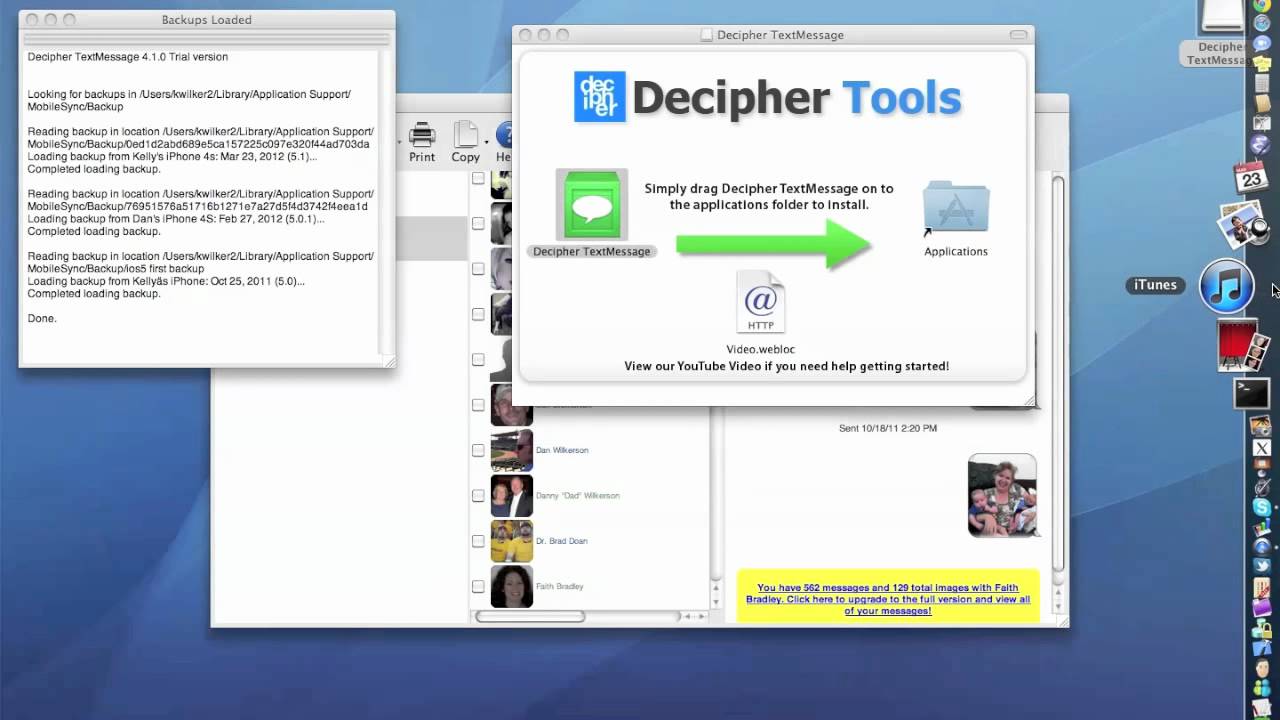Open the photo attachment in the message pane
This screenshot has height=720, width=1280.
1002,495
